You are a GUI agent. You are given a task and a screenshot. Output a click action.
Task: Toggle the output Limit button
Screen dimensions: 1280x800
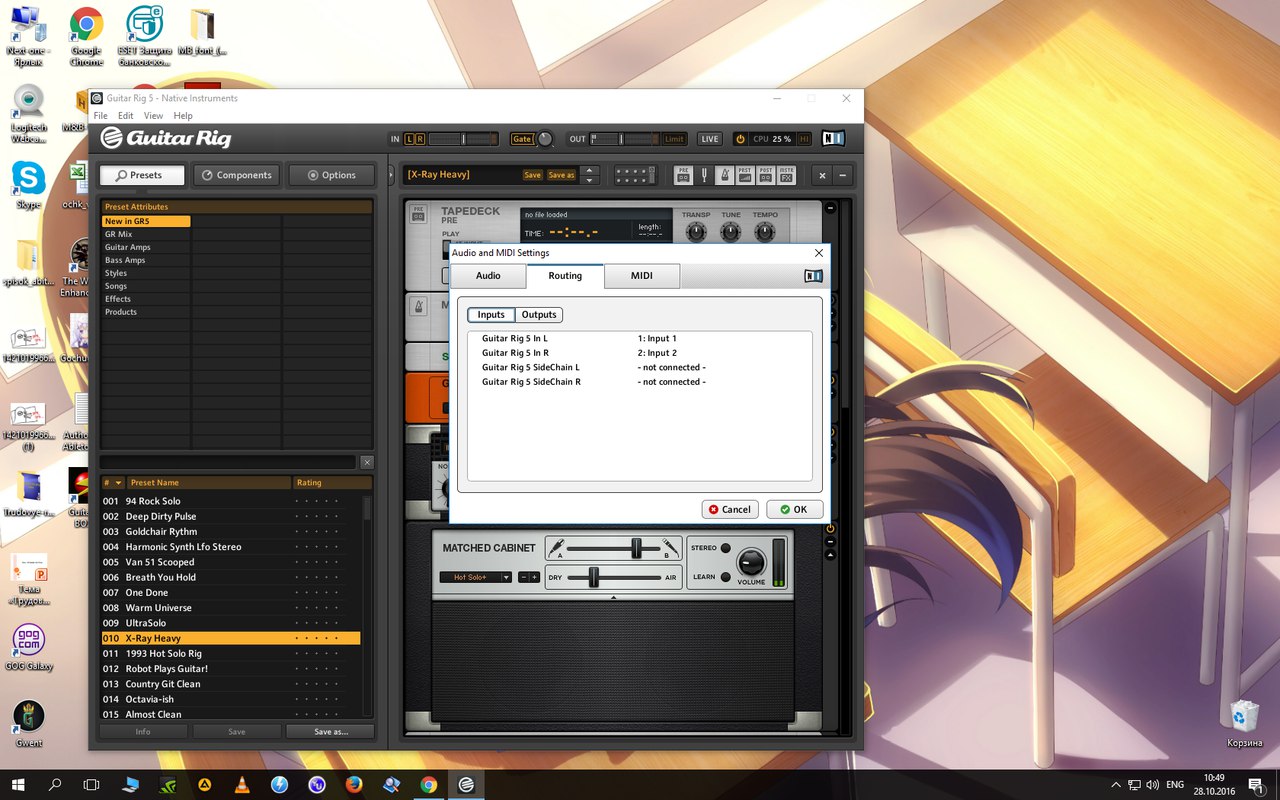675,139
